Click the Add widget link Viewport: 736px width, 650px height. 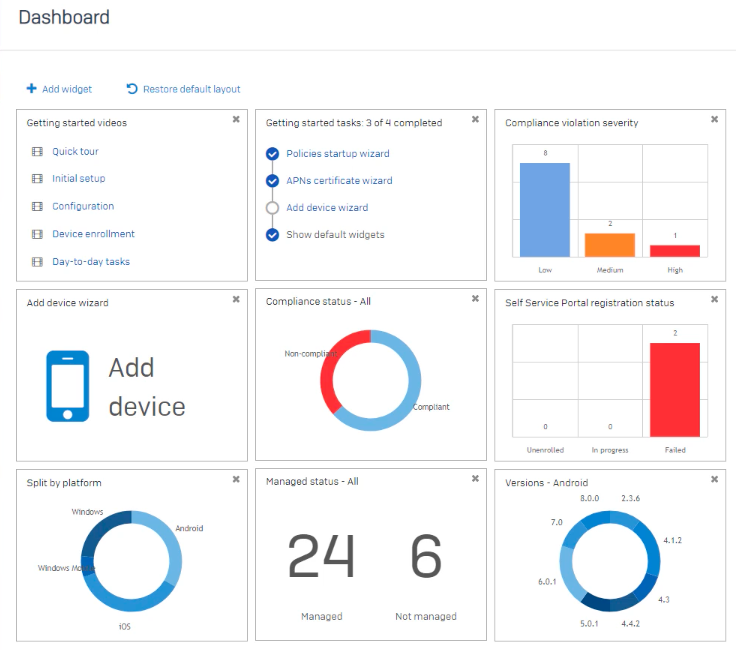click(x=67, y=89)
